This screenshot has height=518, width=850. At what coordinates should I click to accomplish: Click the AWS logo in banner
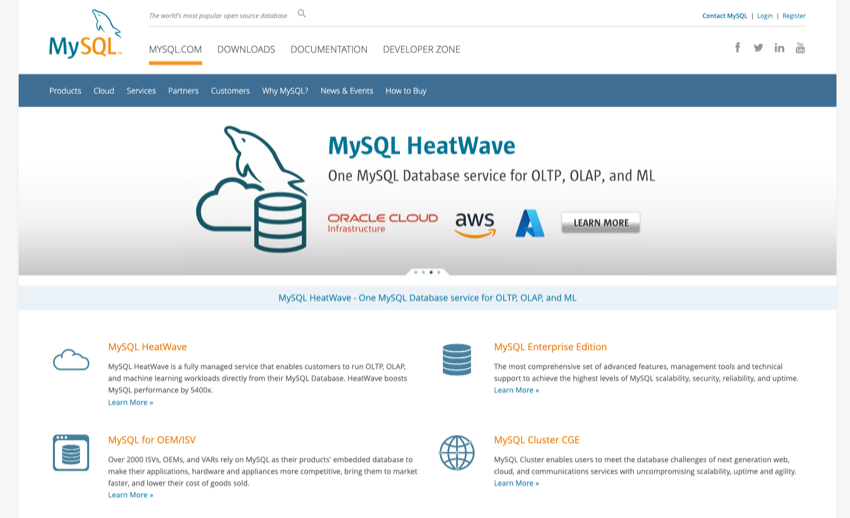pyautogui.click(x=475, y=224)
